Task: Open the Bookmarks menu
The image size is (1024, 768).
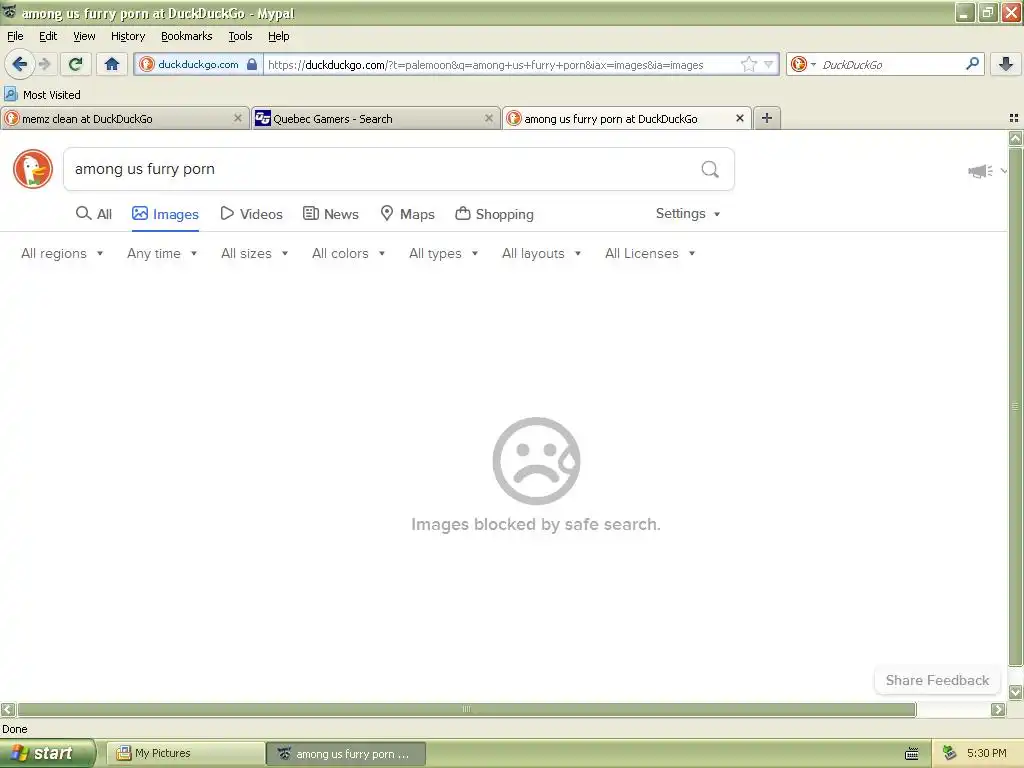Action: pos(187,36)
